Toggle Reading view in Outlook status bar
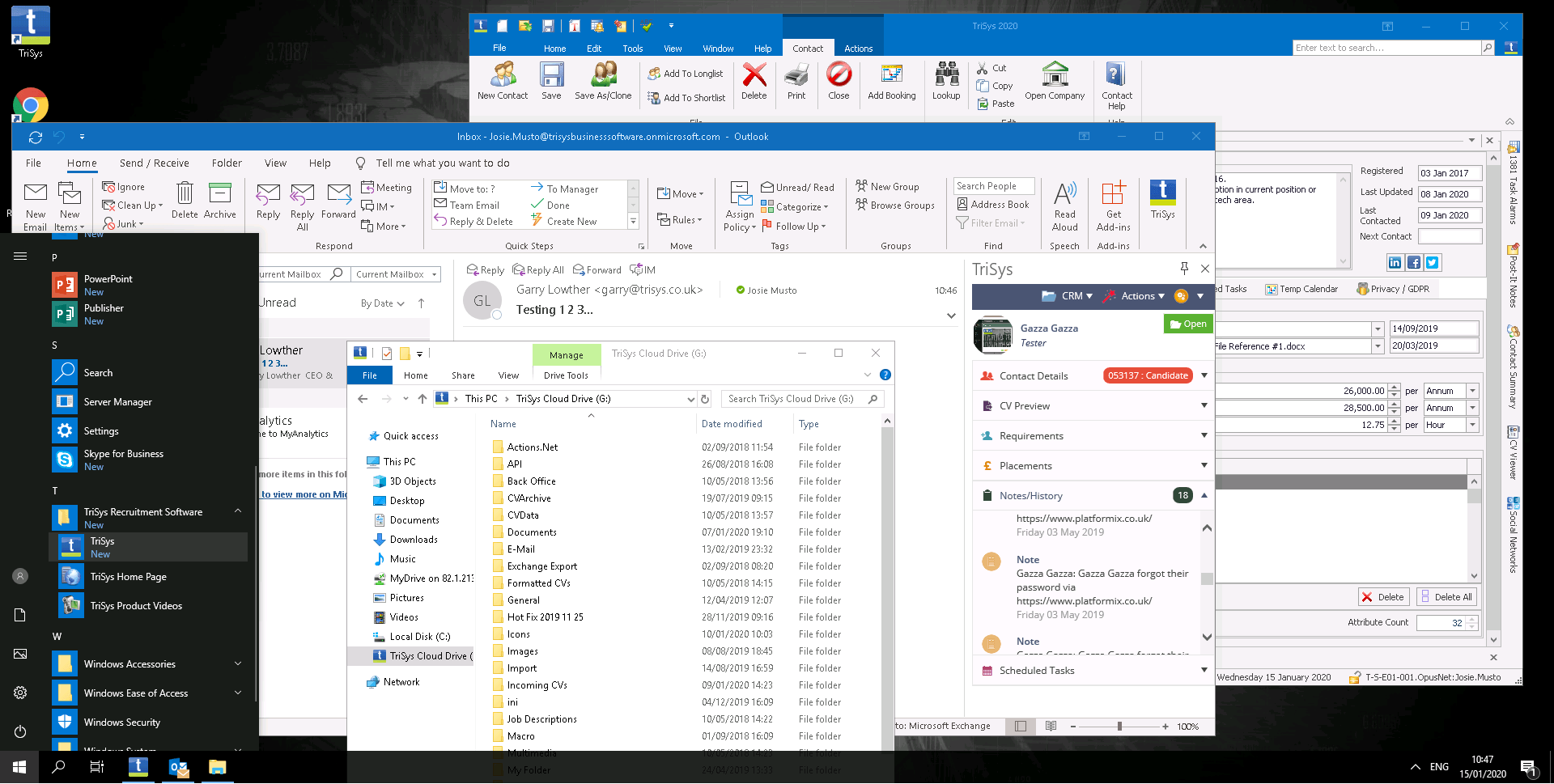1554x784 pixels. click(x=1051, y=726)
